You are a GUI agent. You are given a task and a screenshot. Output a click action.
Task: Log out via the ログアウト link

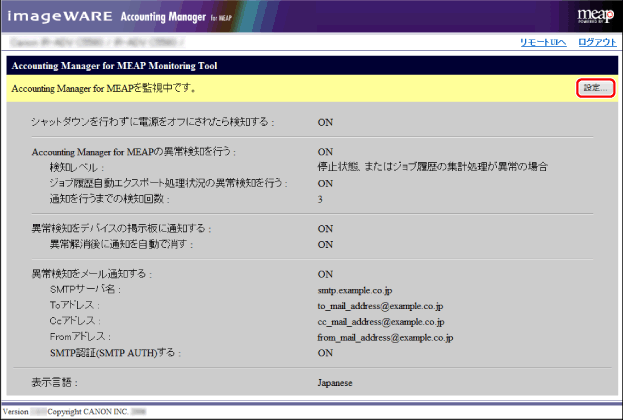[x=597, y=42]
